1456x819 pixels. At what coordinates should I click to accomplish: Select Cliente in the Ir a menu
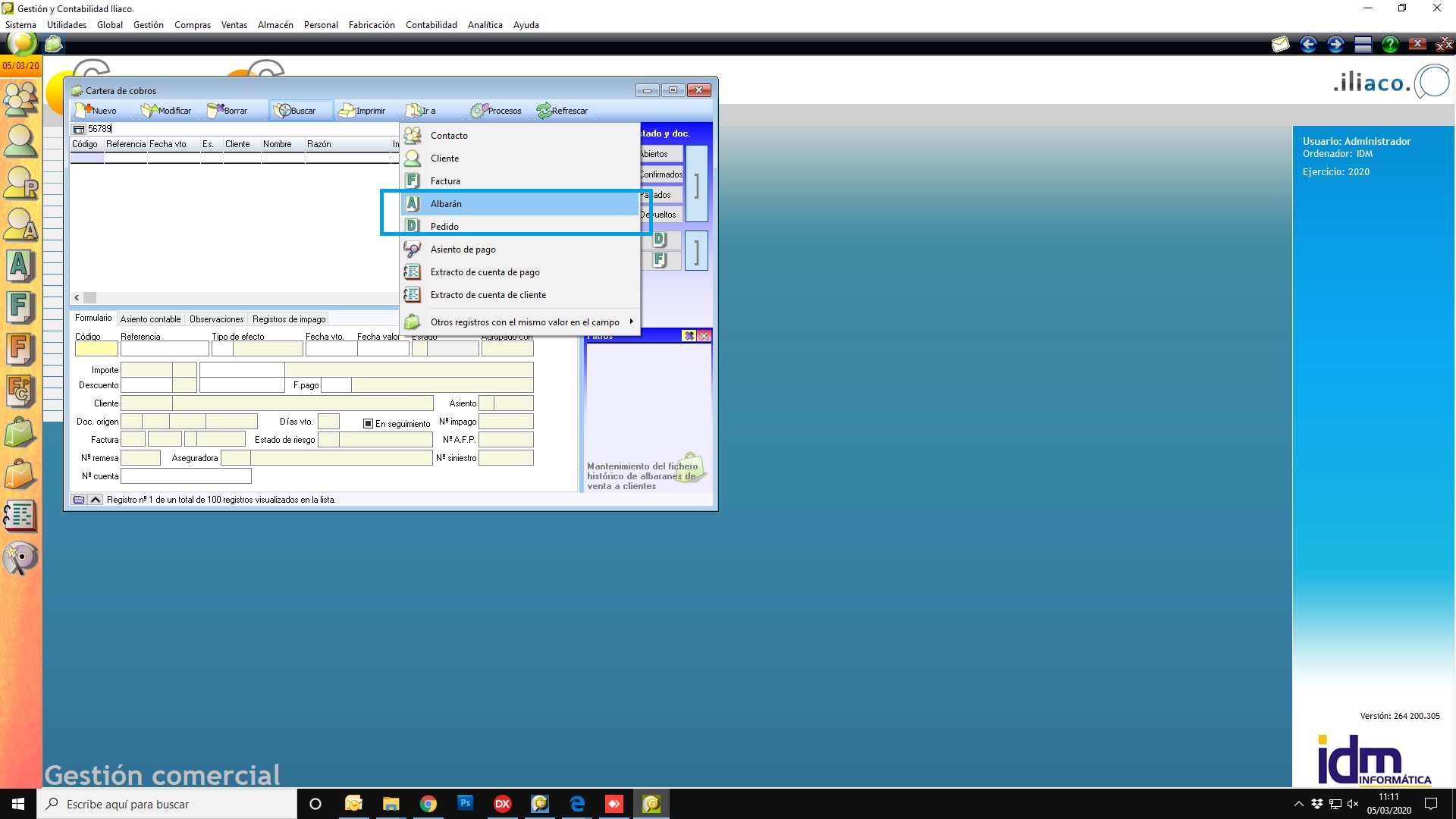[x=520, y=158]
